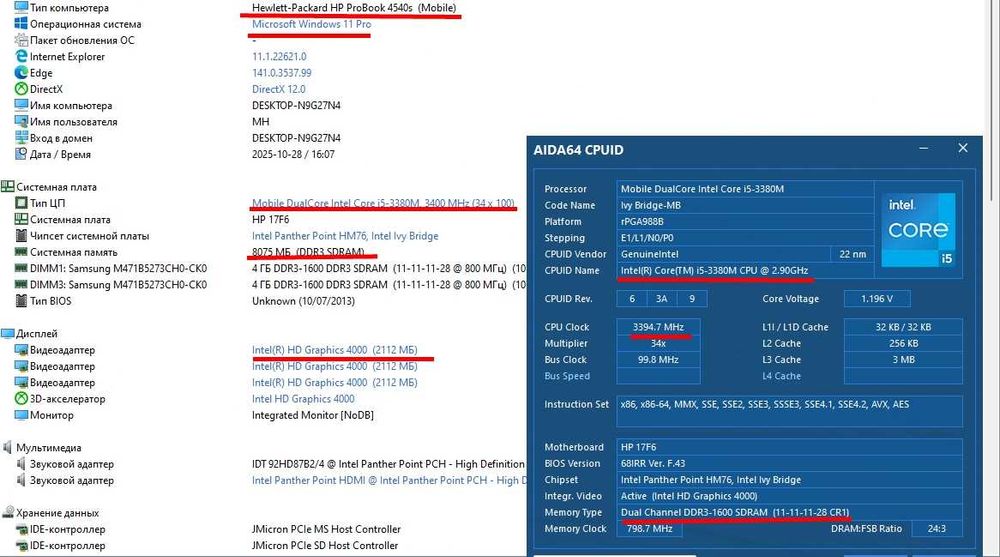Select the 22 nm process value
1000x557 pixels.
pyautogui.click(x=853, y=254)
